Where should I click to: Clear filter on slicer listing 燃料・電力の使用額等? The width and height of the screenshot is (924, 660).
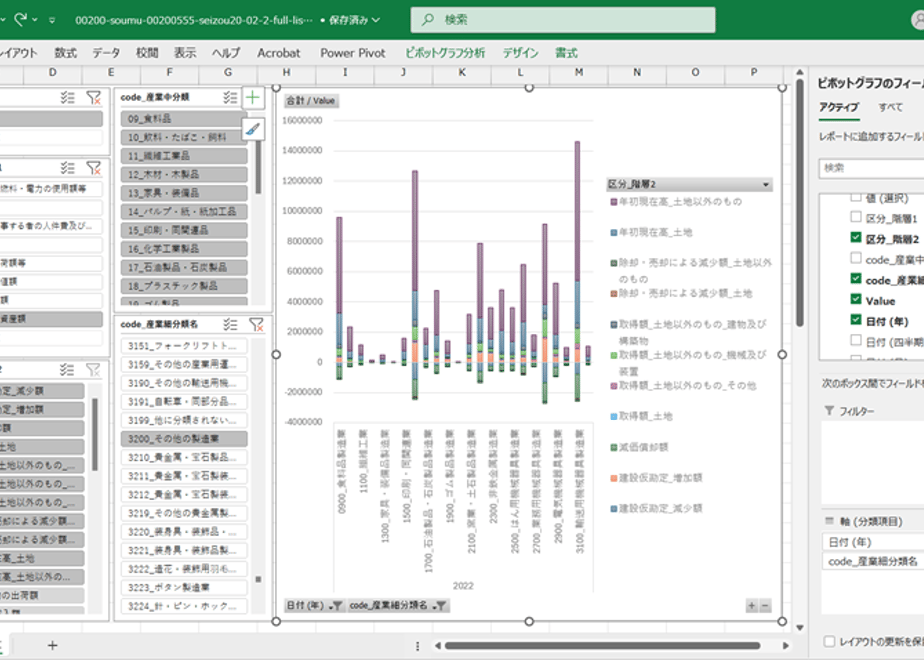tap(93, 168)
